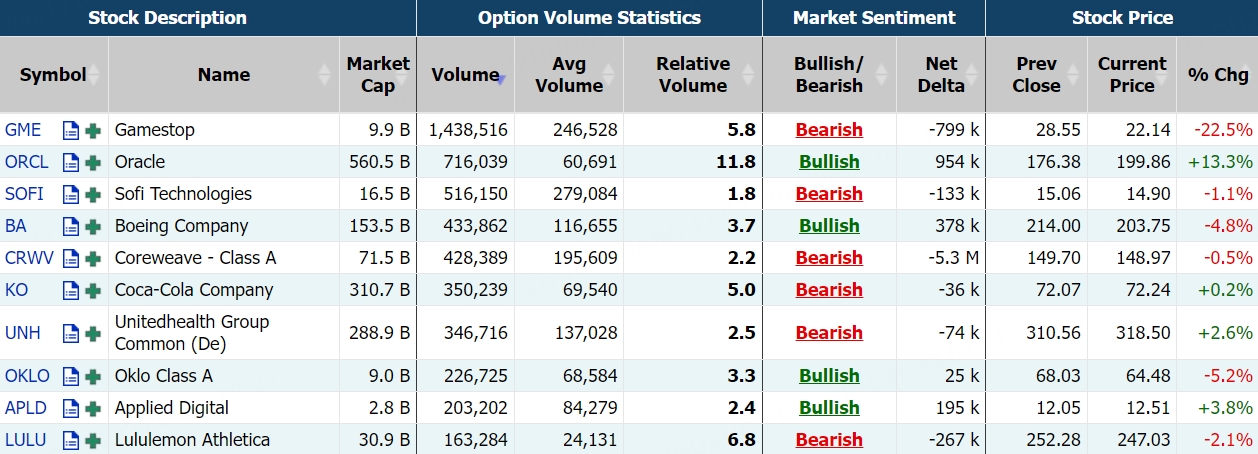Open the UNH symbol link
This screenshot has width=1258, height=454.
(23, 333)
